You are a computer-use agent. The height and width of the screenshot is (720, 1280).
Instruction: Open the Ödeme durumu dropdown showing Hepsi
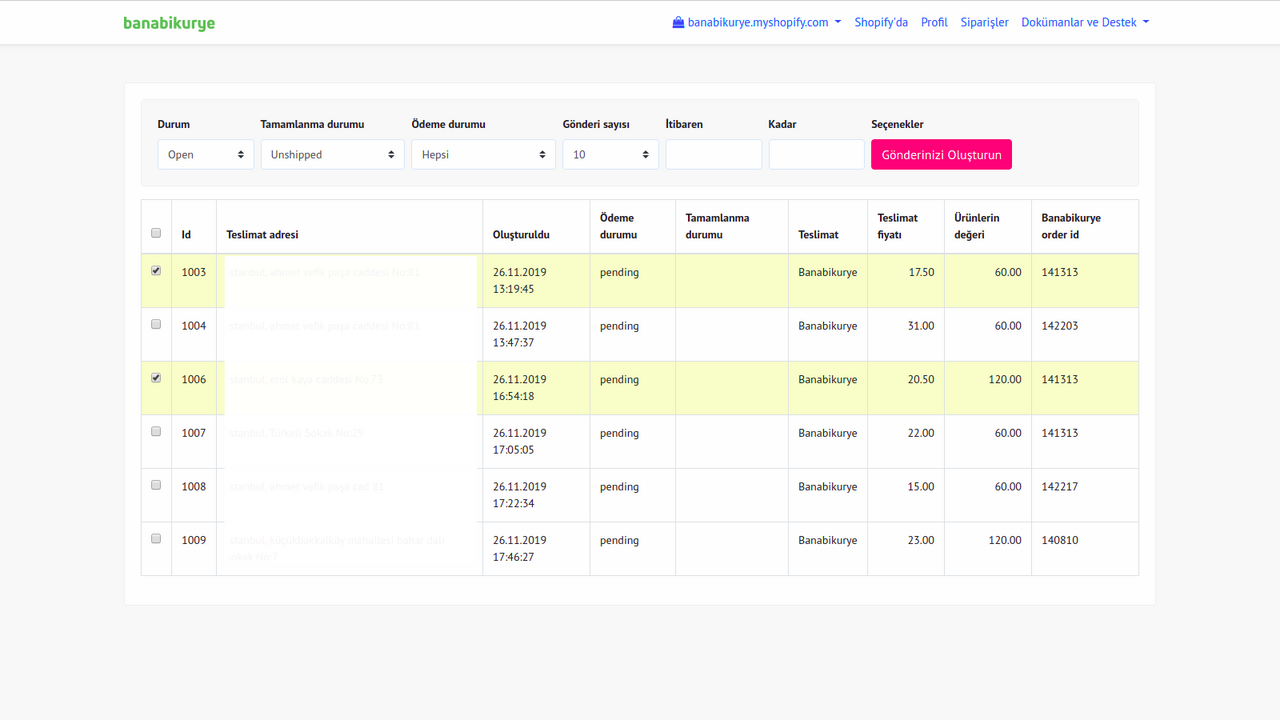(484, 154)
